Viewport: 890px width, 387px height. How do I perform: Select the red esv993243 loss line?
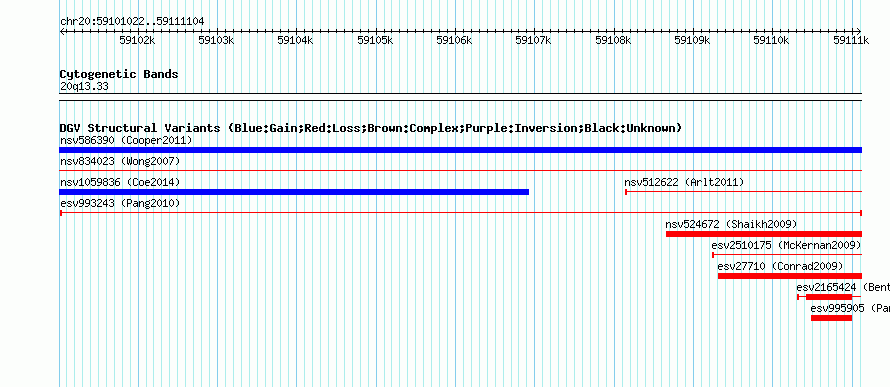[461, 213]
